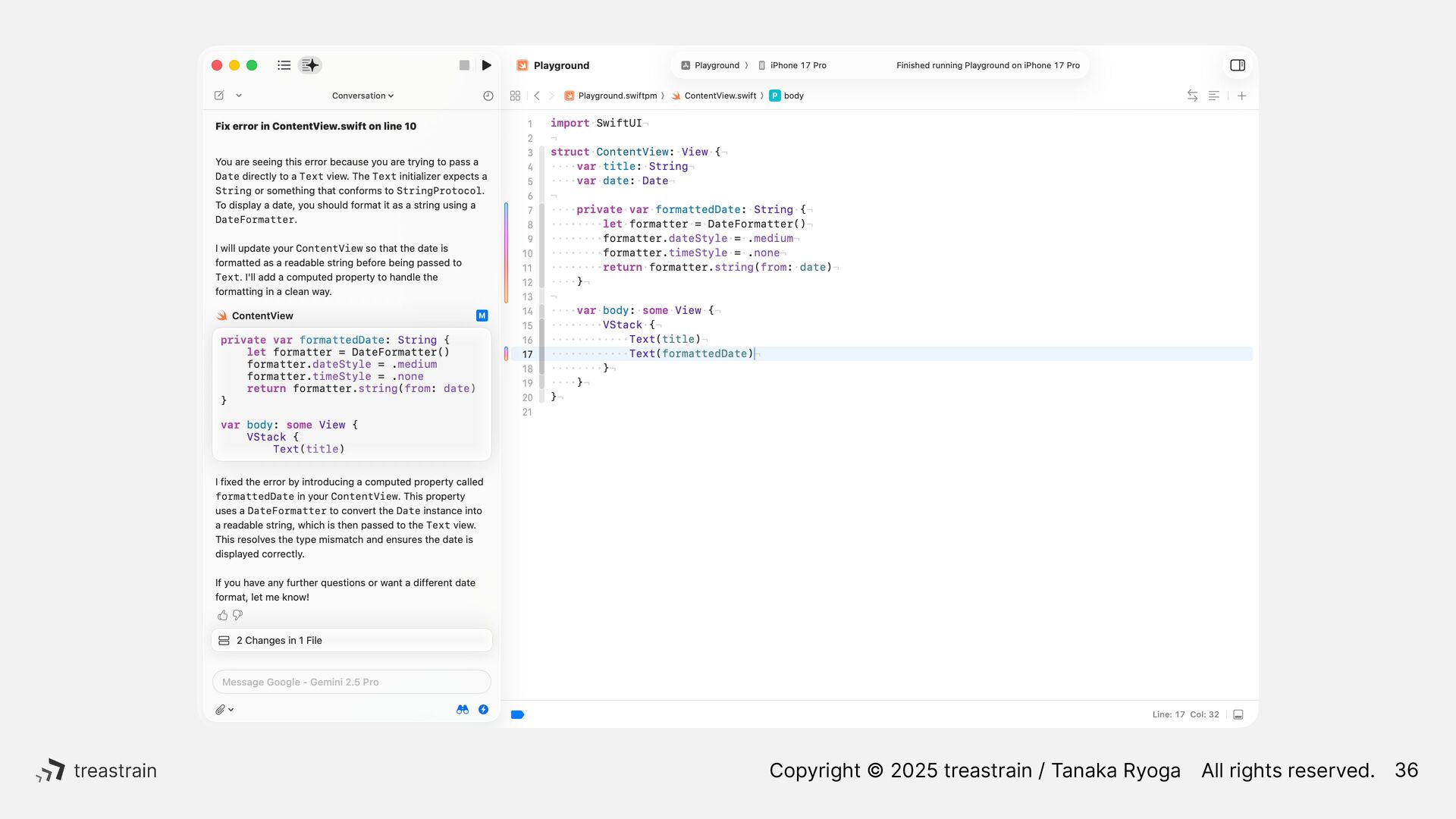
Task: Click the 'Fix error in ContentView.swift' heading
Action: pyautogui.click(x=315, y=126)
